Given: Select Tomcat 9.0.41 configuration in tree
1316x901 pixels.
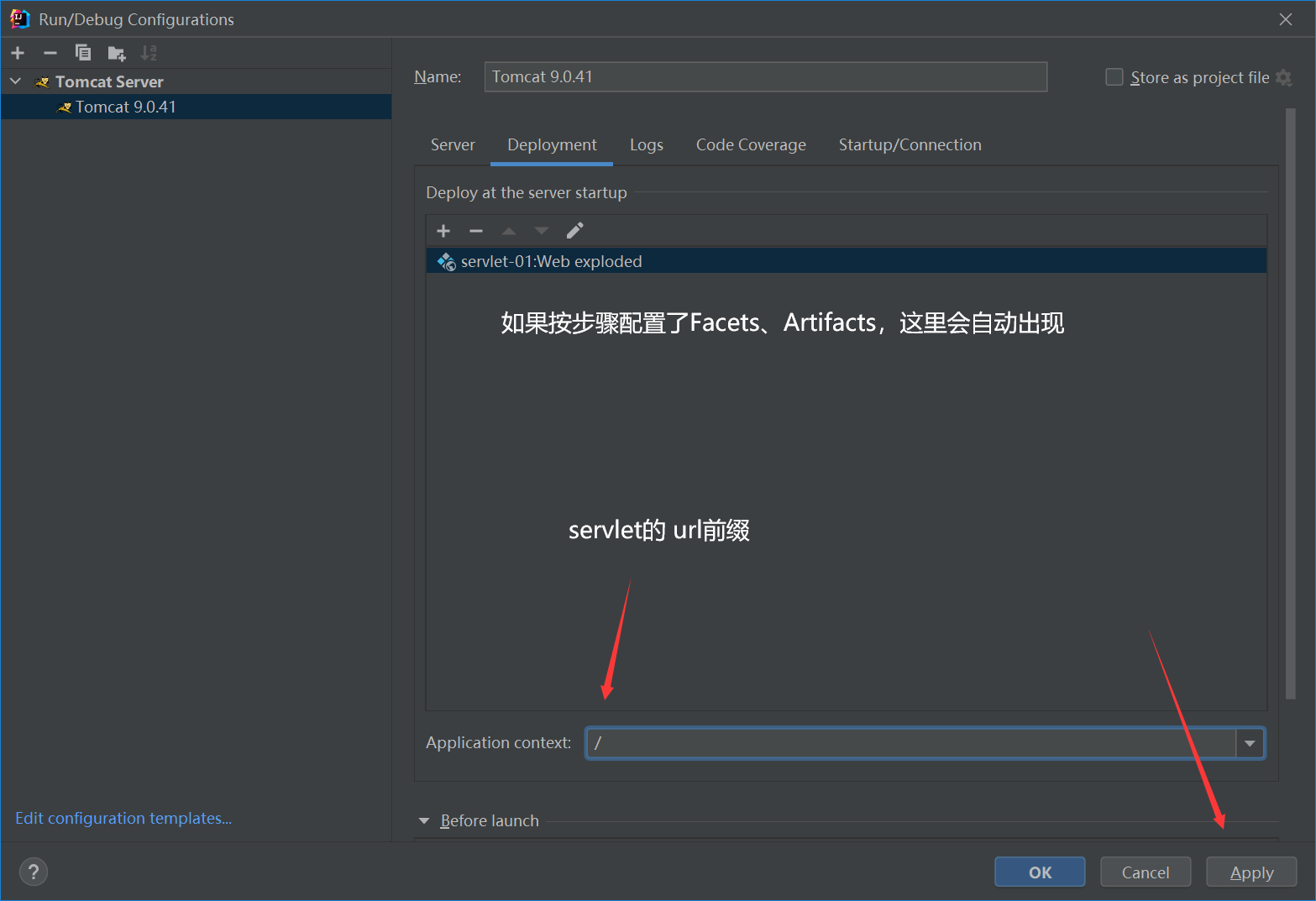Looking at the screenshot, I should (x=197, y=107).
